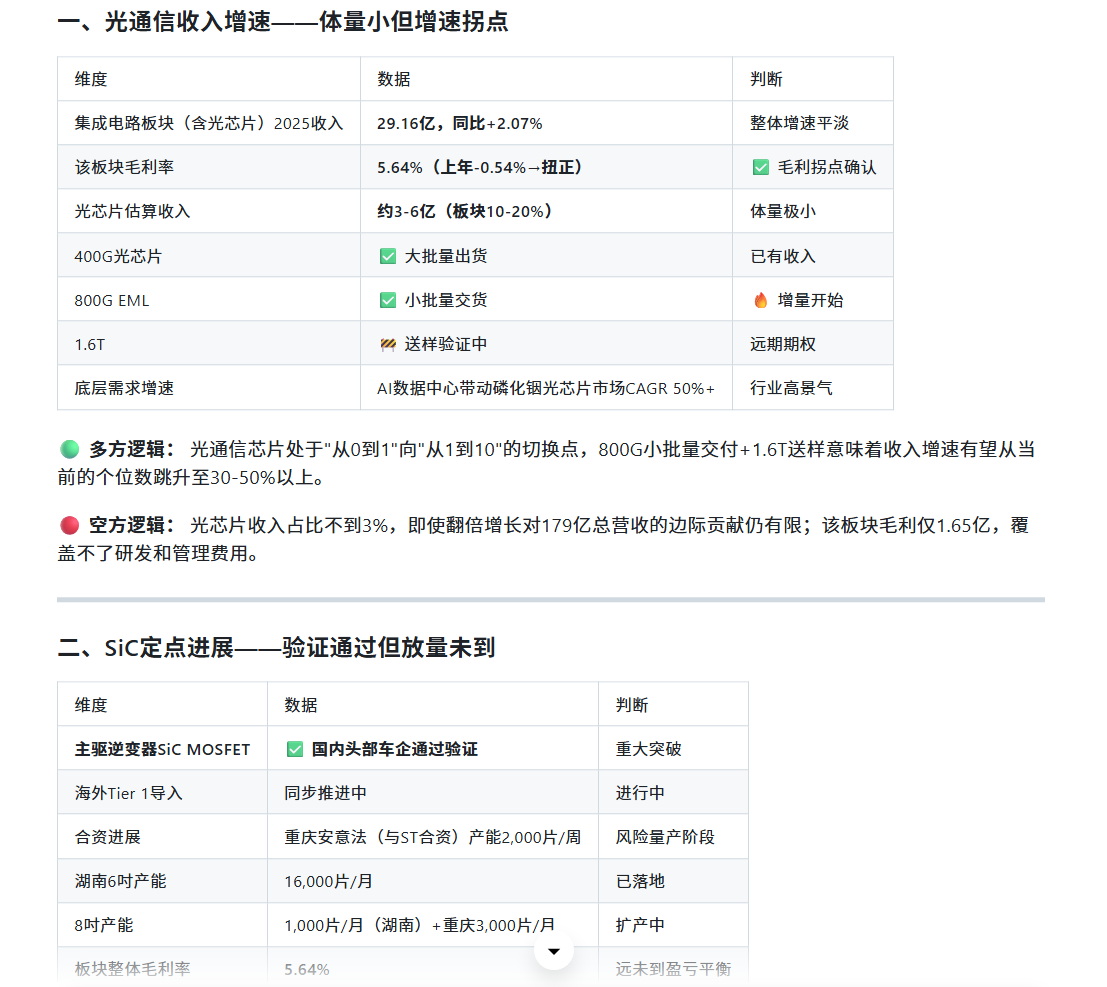
Task: Click cell 行业高景气
Action: point(813,388)
